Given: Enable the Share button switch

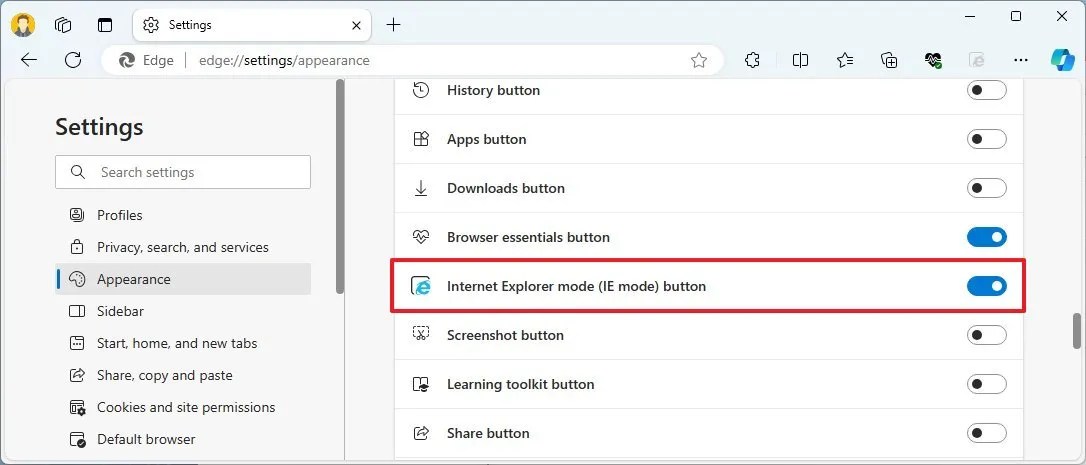Looking at the screenshot, I should point(986,433).
